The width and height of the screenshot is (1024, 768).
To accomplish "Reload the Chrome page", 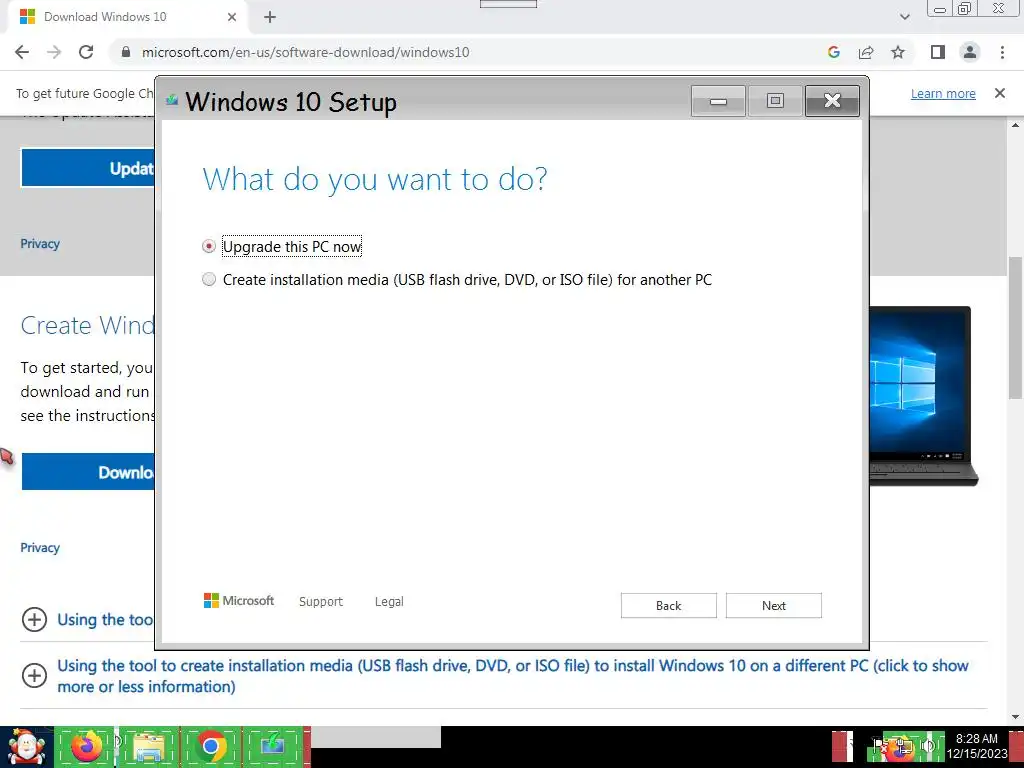I will pos(86,52).
